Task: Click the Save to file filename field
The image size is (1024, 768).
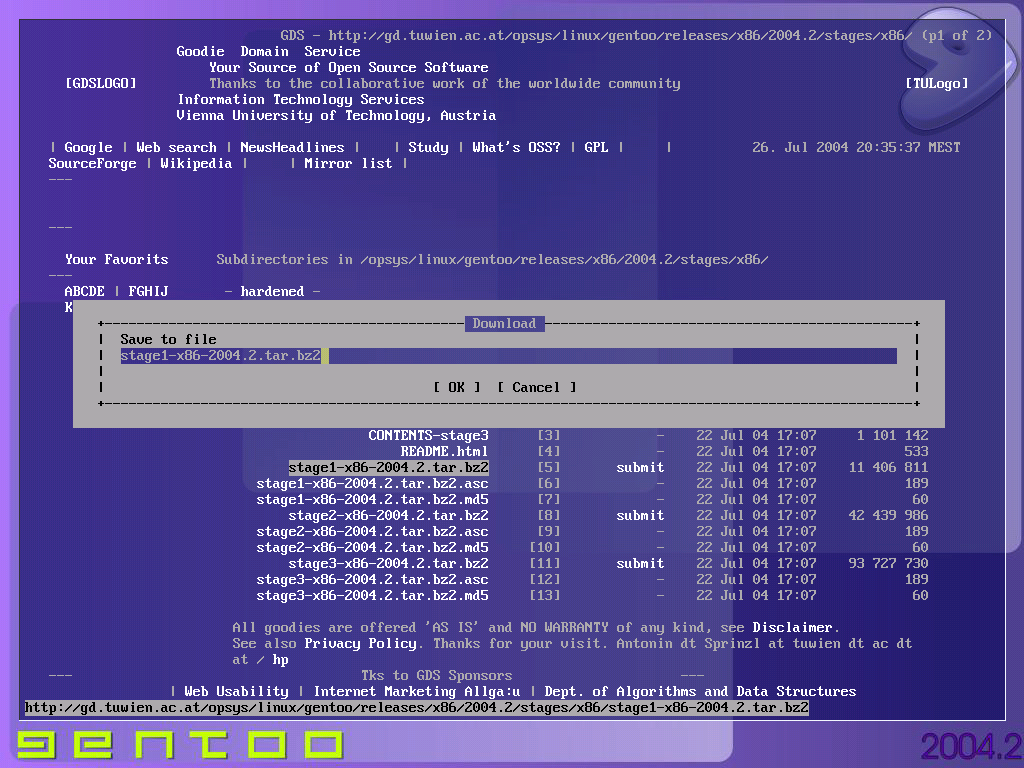Action: tap(508, 356)
